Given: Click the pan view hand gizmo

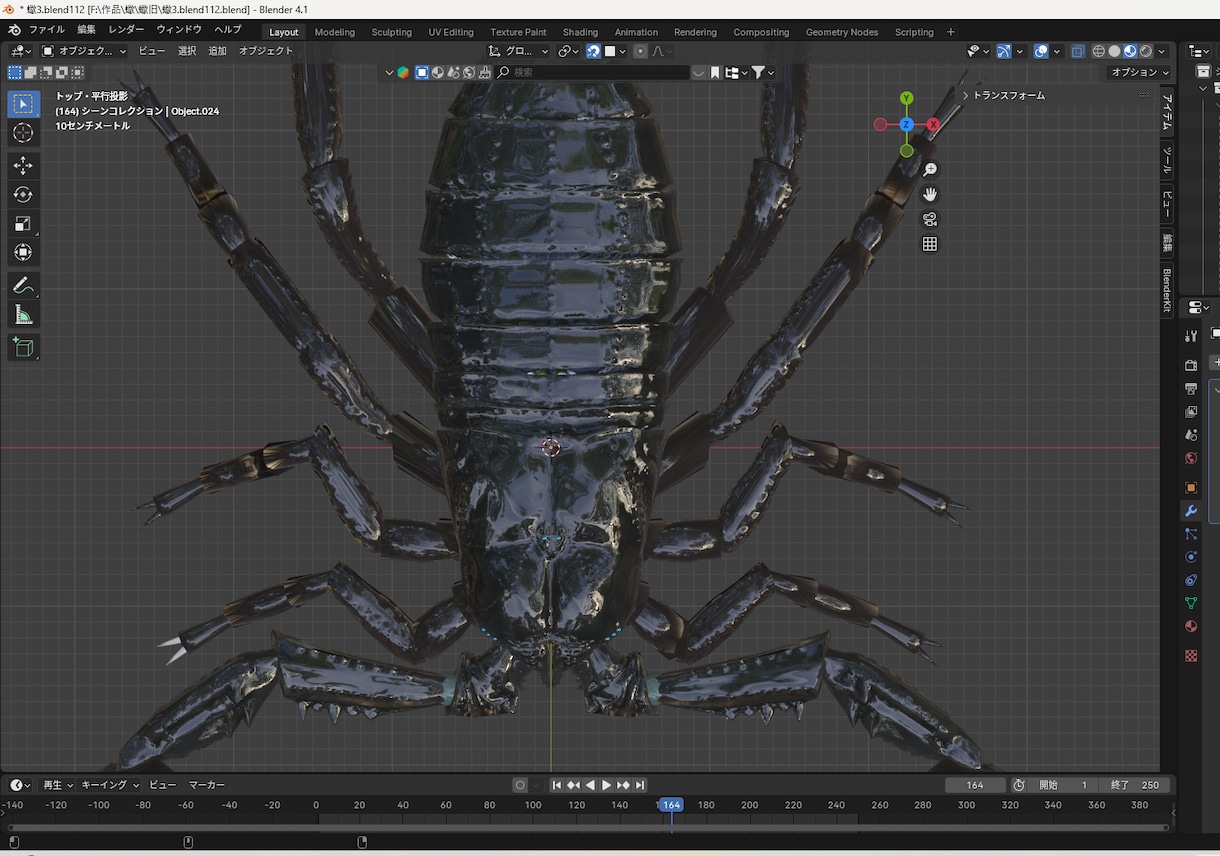Looking at the screenshot, I should point(930,194).
